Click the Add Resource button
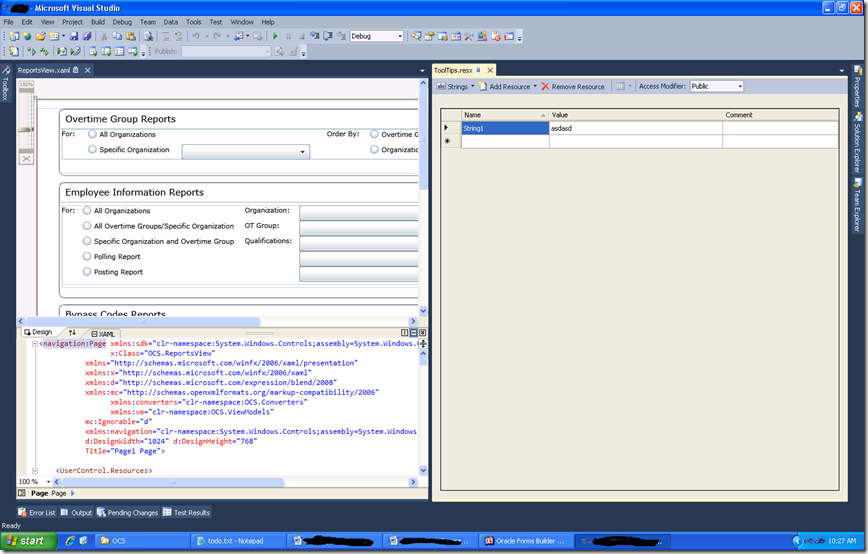 (x=508, y=86)
